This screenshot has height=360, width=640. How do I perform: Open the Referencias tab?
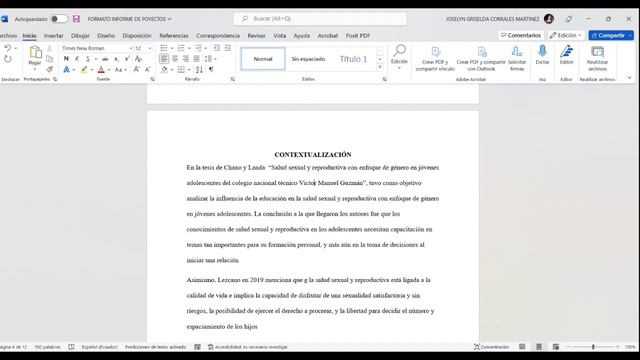tap(174, 36)
